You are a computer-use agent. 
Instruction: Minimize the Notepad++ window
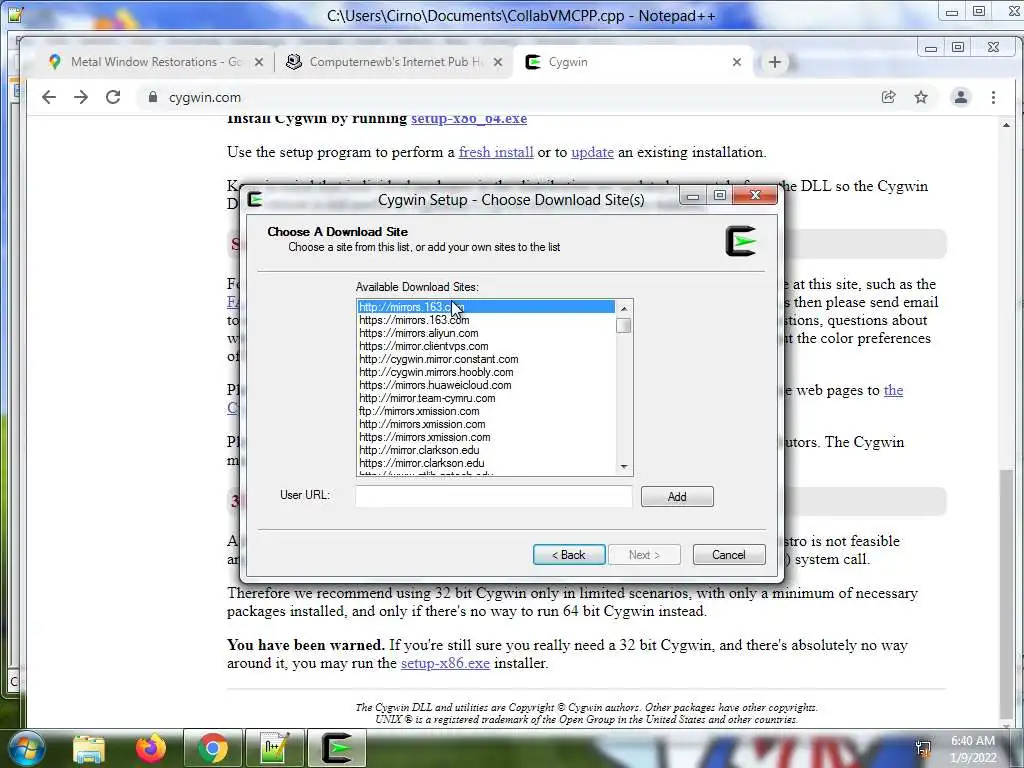(952, 12)
